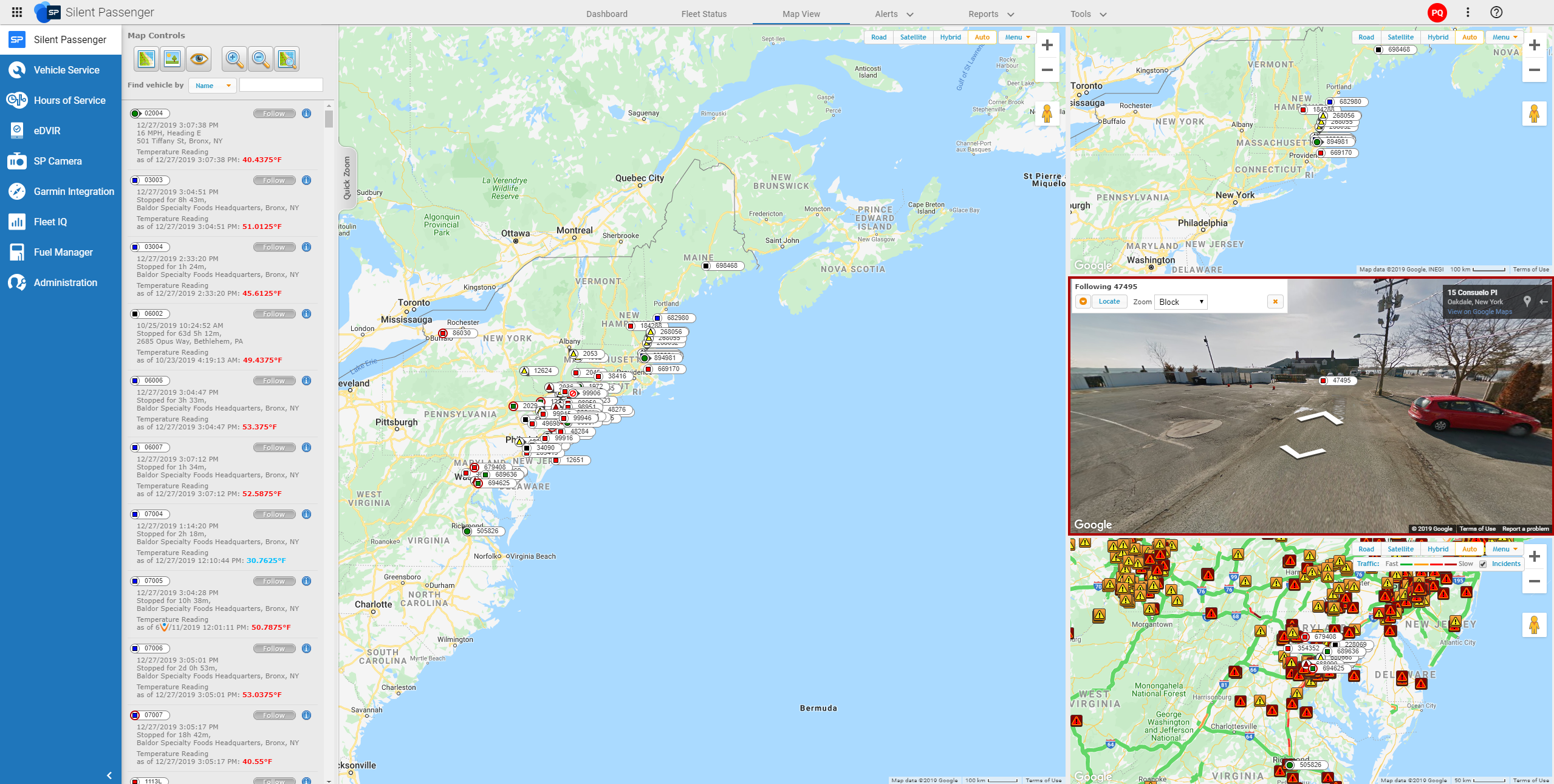This screenshot has height=784, width=1554.
Task: Click the vehicle list scrollbar thumb
Action: pyautogui.click(x=329, y=118)
